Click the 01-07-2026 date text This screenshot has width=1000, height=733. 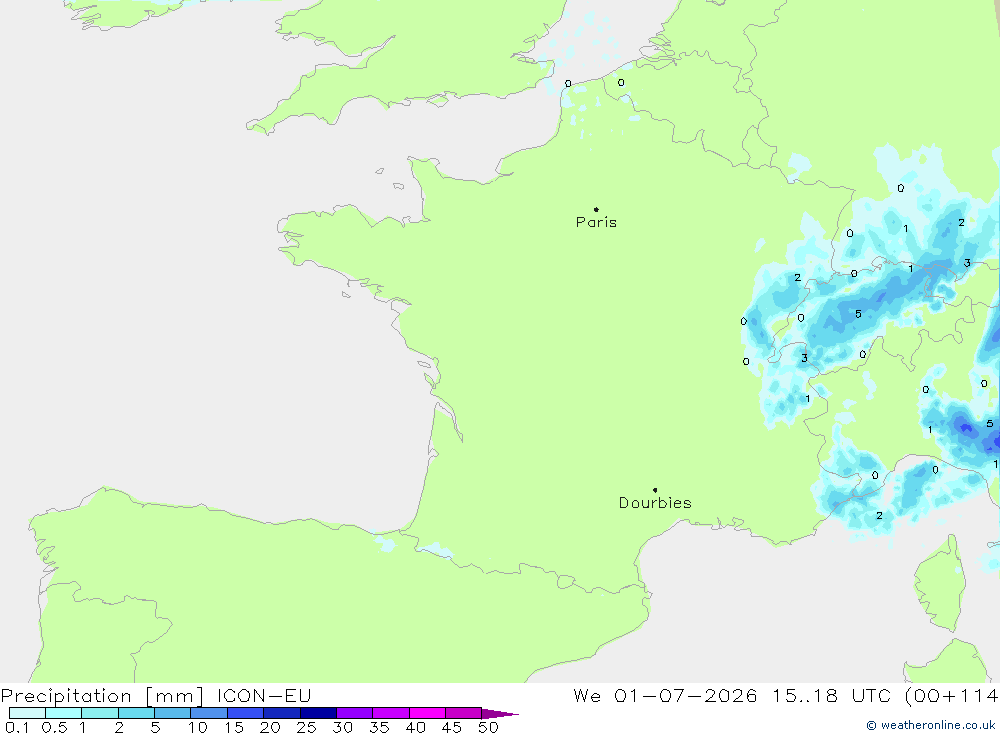686,696
